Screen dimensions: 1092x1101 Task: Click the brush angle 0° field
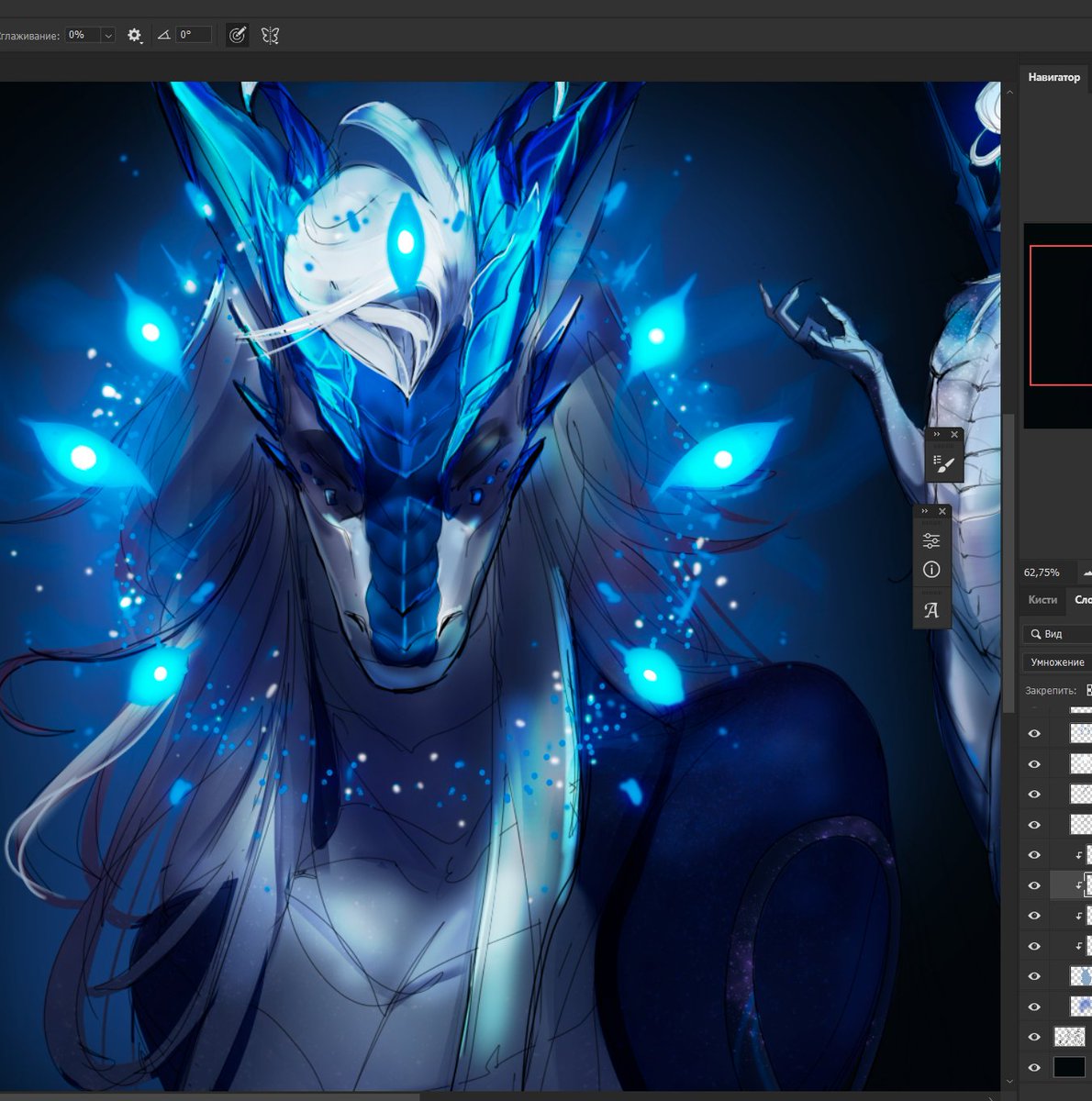pos(194,35)
